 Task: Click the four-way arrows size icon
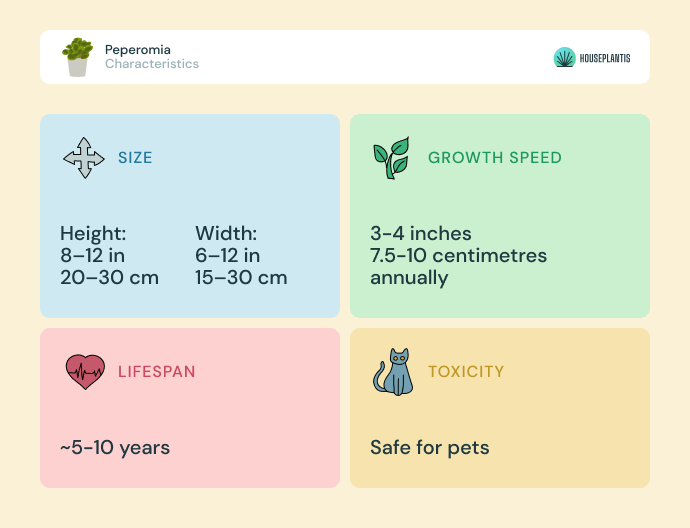[84, 158]
